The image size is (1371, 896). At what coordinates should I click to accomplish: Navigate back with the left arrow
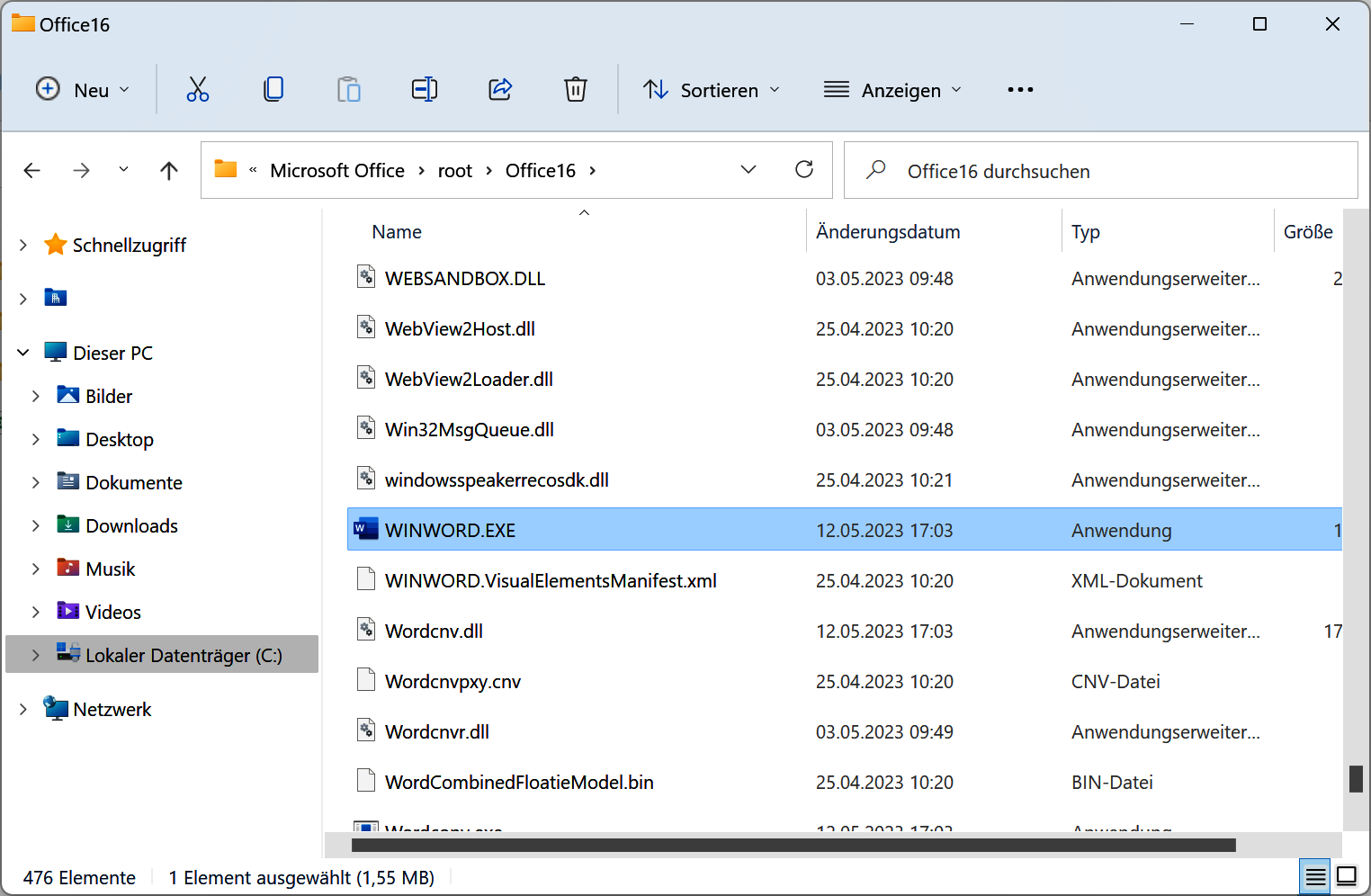point(32,170)
